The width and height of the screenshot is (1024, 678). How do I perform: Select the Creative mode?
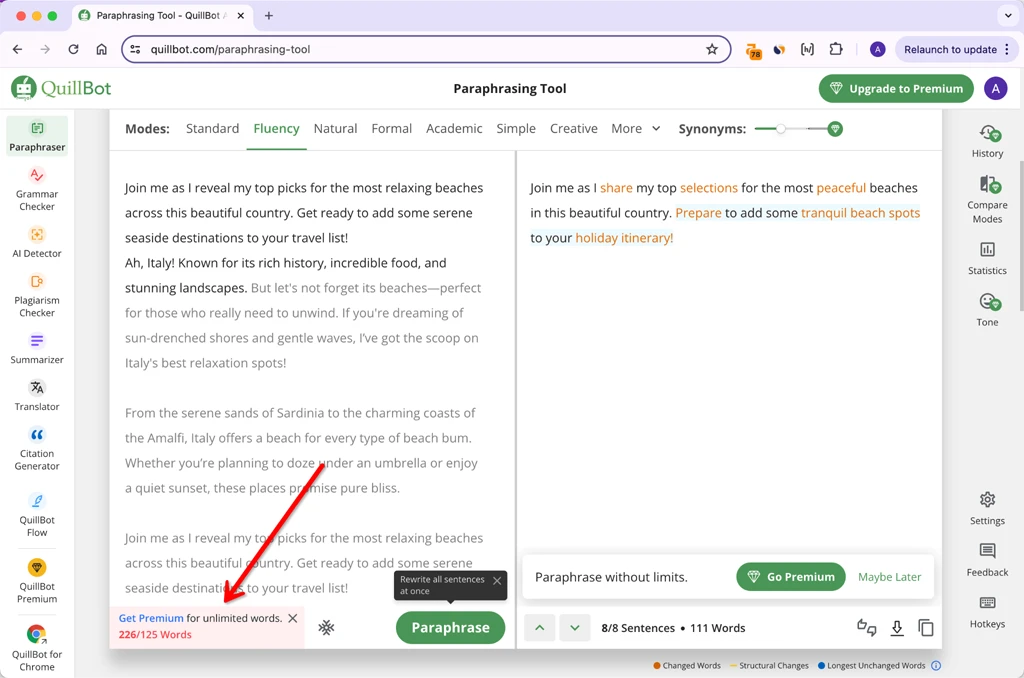coord(573,129)
